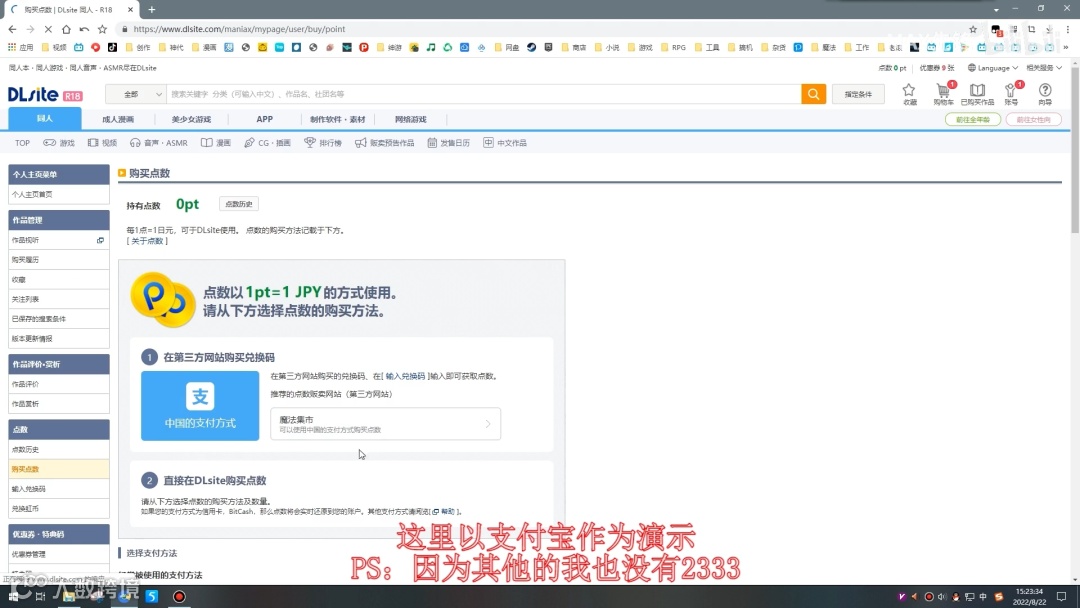This screenshot has width=1080, height=608.
Task: Open 点数历史 in sidebar
Action: (x=59, y=450)
